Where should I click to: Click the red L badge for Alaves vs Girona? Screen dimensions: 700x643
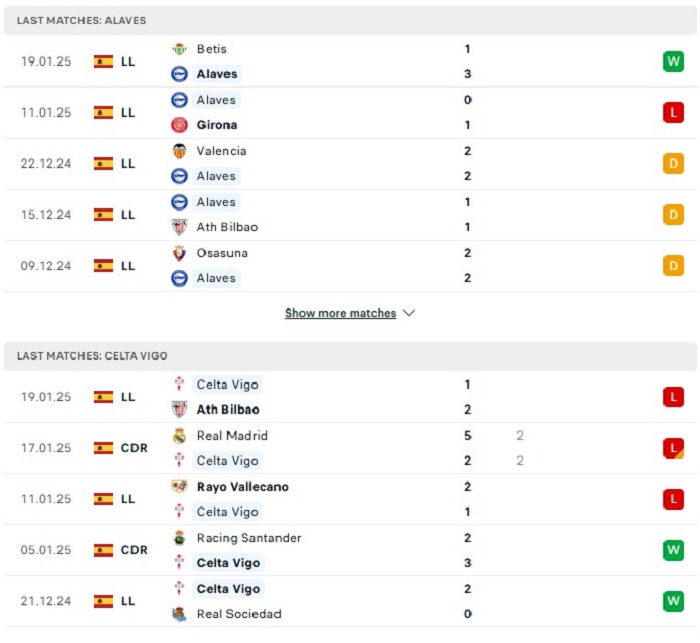(673, 113)
